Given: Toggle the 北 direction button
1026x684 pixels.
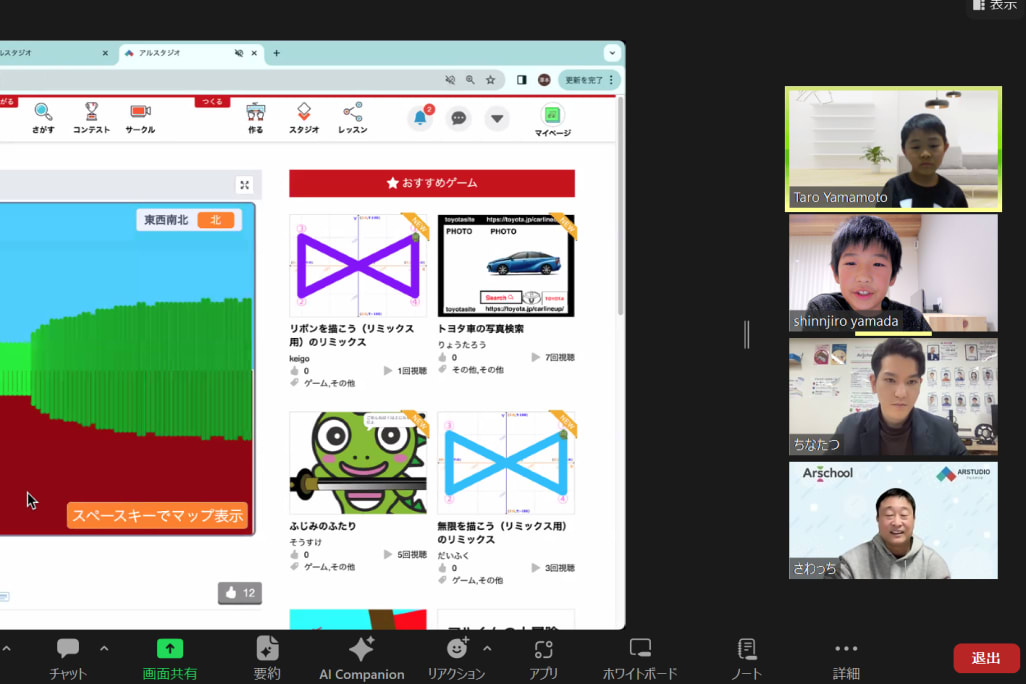Looking at the screenshot, I should click(215, 220).
